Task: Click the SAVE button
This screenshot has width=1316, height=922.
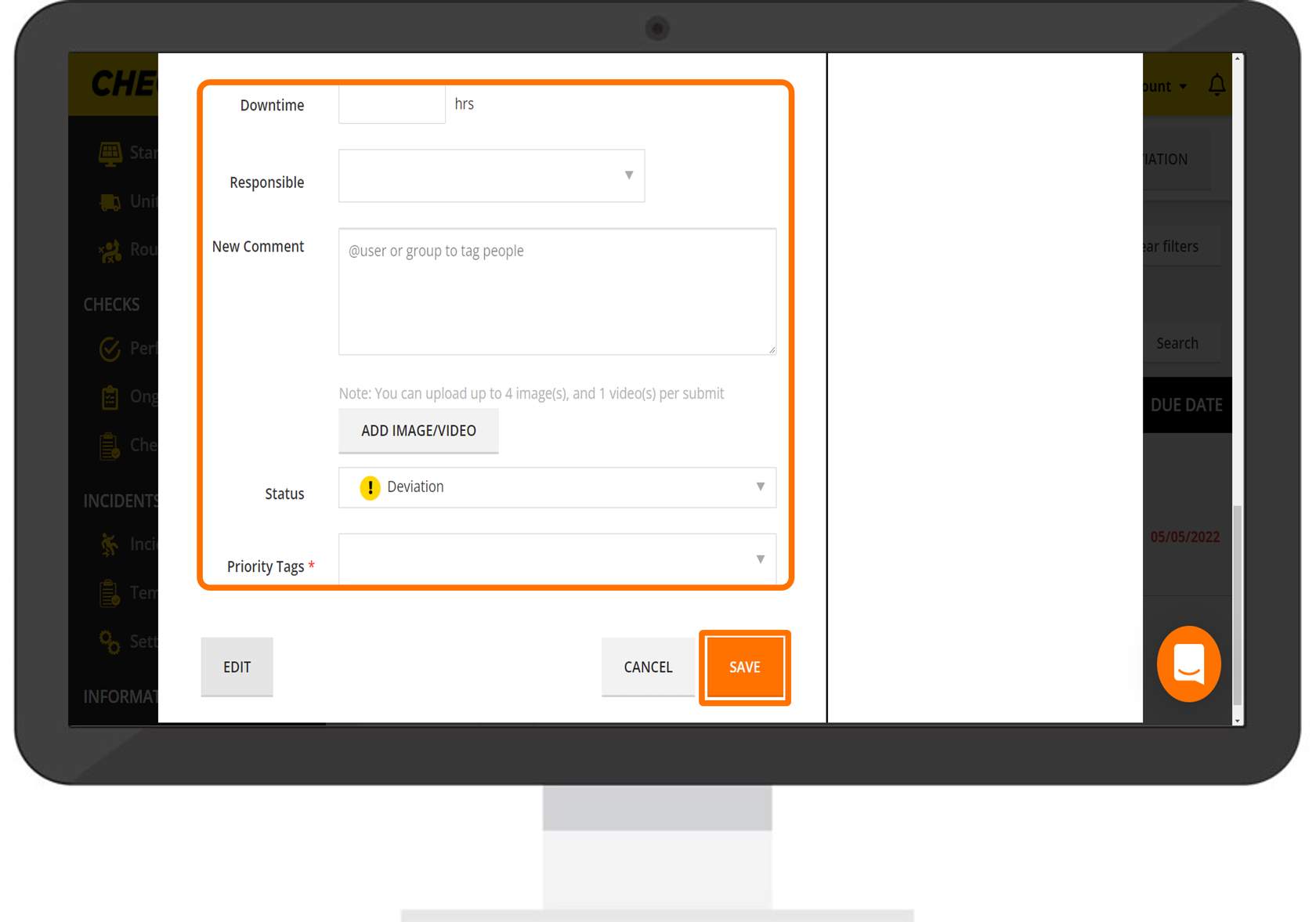Action: point(744,667)
